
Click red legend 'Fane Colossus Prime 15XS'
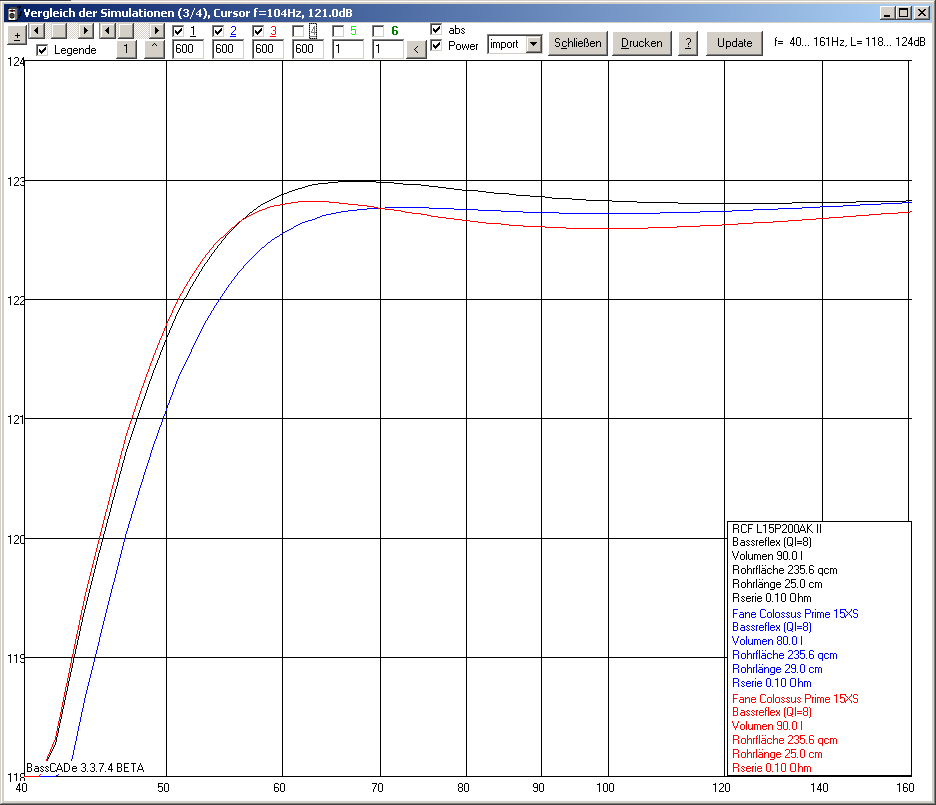pos(795,699)
